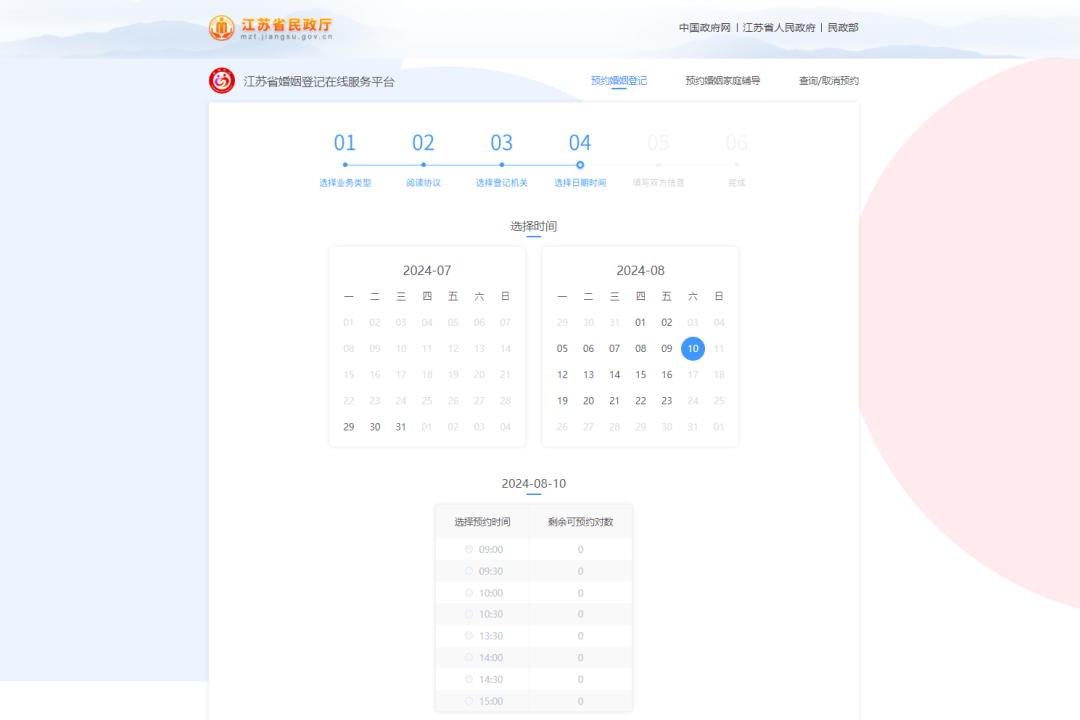Viewport: 1080px width, 720px height.
Task: Click the step 04 选择日期时间 marker
Action: 580,165
